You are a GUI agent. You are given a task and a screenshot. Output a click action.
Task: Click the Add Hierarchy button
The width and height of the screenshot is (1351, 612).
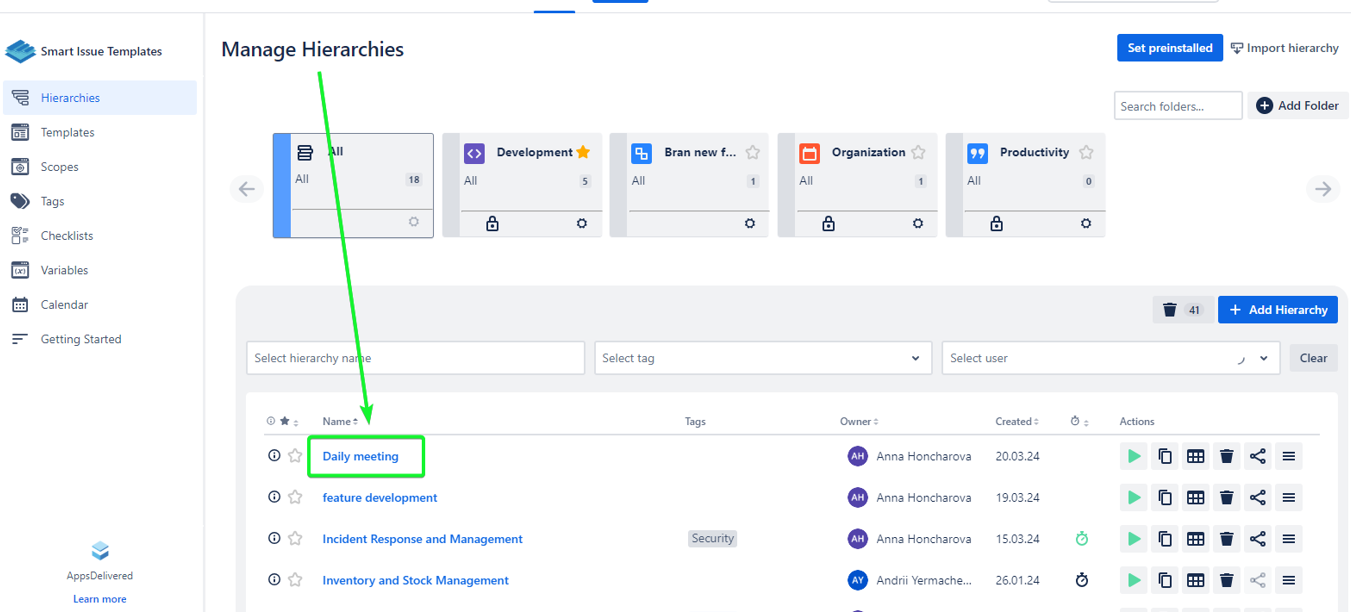coord(1277,310)
